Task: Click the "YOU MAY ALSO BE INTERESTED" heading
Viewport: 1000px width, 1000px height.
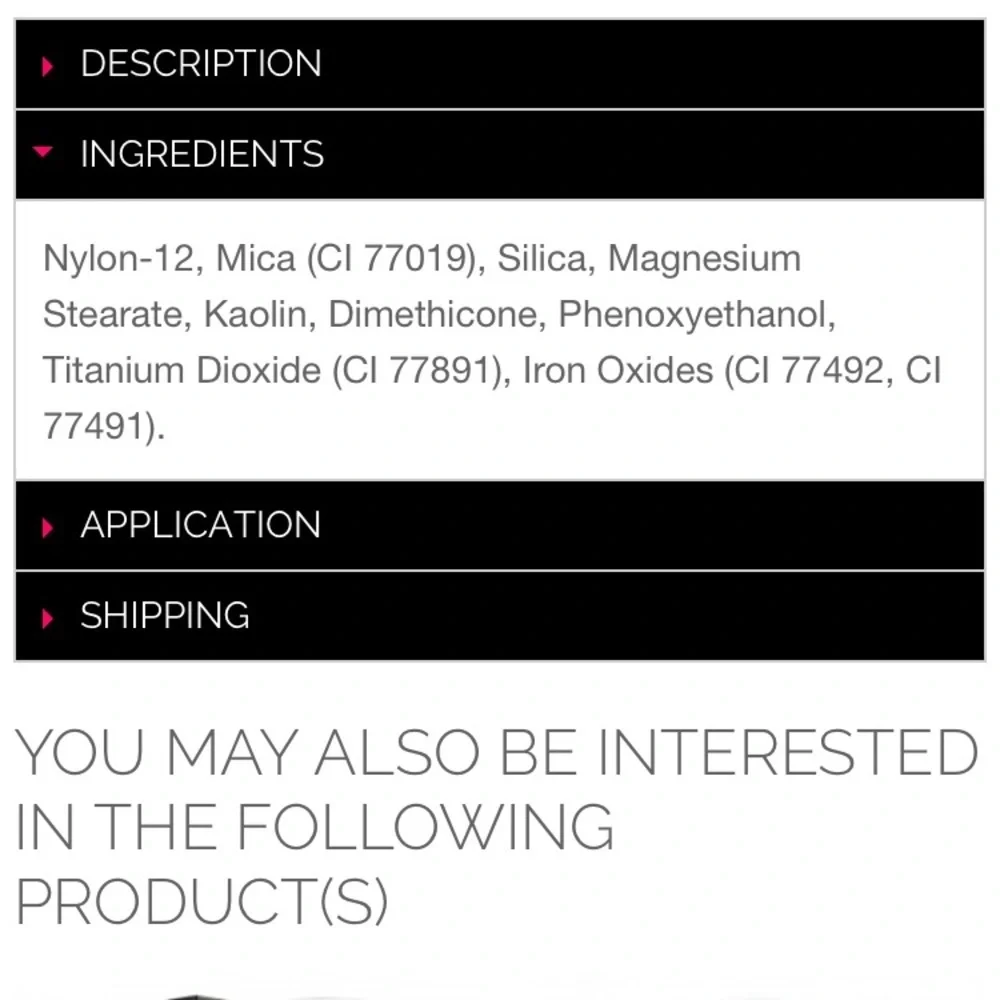Action: coord(496,753)
